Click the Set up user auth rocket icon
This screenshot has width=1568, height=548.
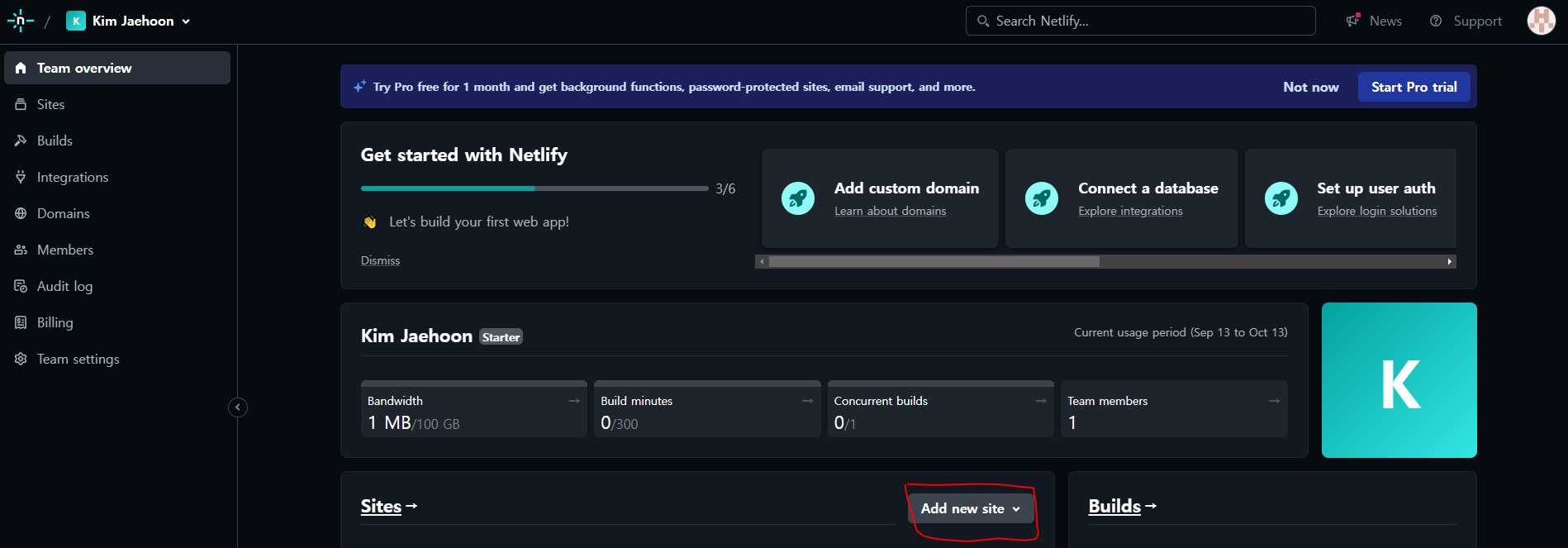[x=1281, y=198]
